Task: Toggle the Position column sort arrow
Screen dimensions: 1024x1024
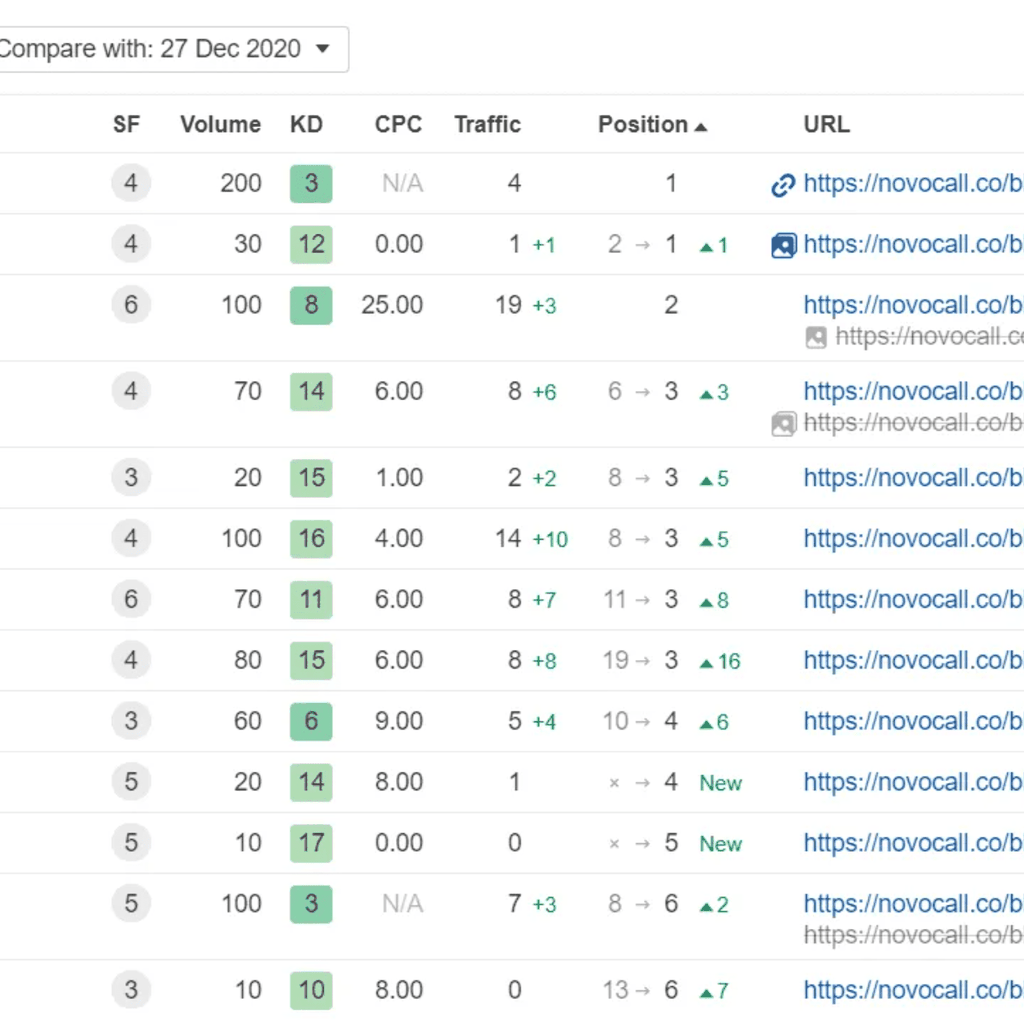Action: [x=701, y=126]
